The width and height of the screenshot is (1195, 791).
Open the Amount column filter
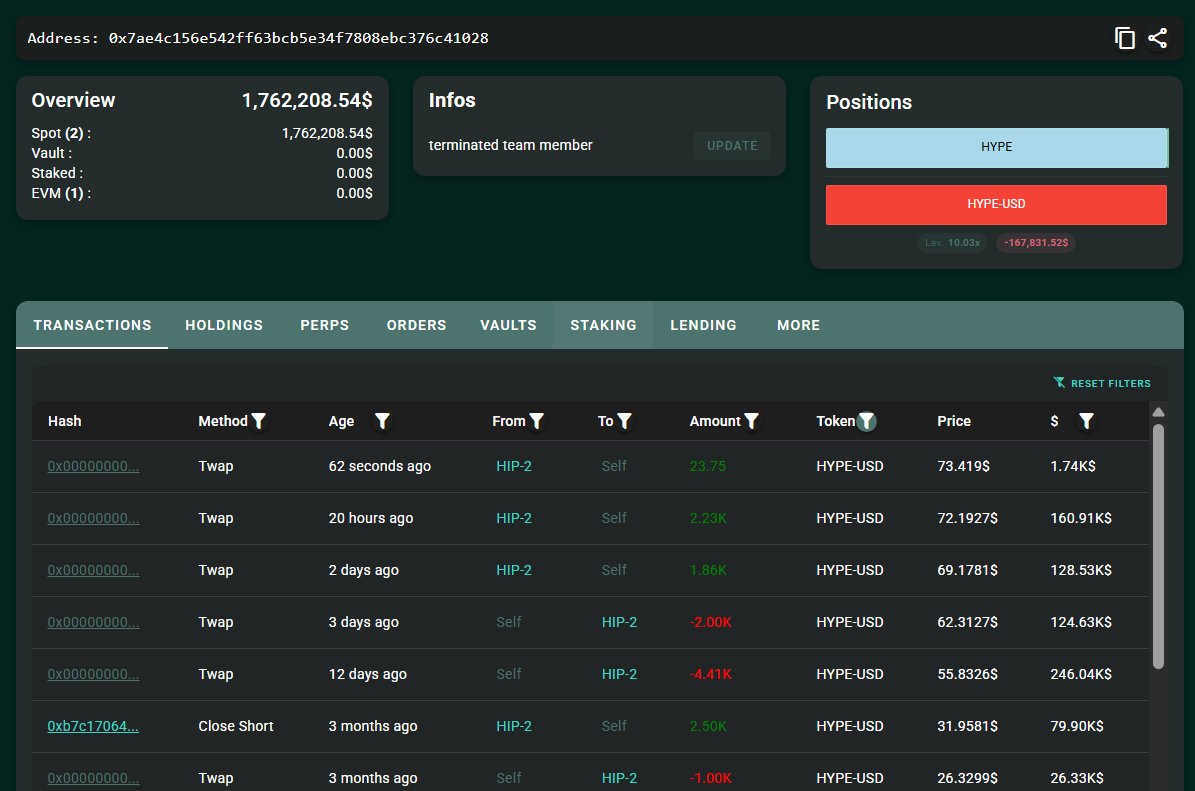751,421
